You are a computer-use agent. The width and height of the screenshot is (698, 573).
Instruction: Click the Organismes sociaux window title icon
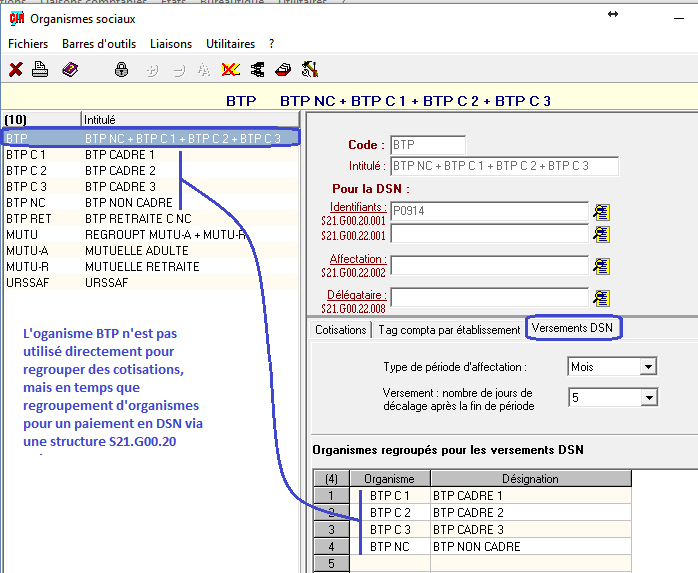pyautogui.click(x=17, y=19)
